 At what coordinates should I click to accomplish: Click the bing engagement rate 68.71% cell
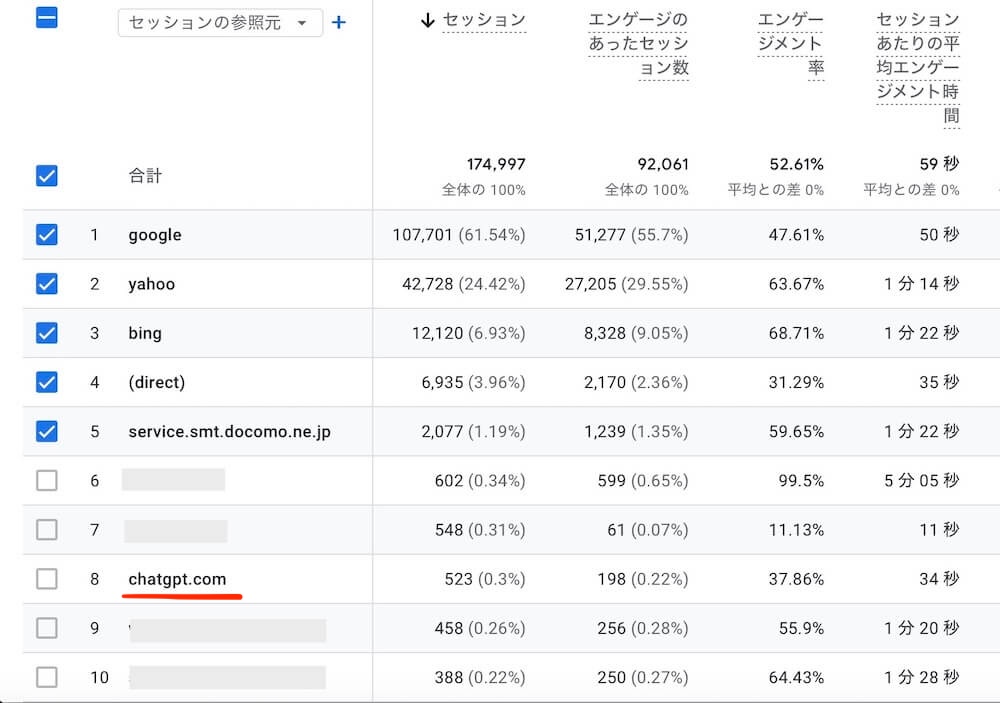click(x=796, y=333)
